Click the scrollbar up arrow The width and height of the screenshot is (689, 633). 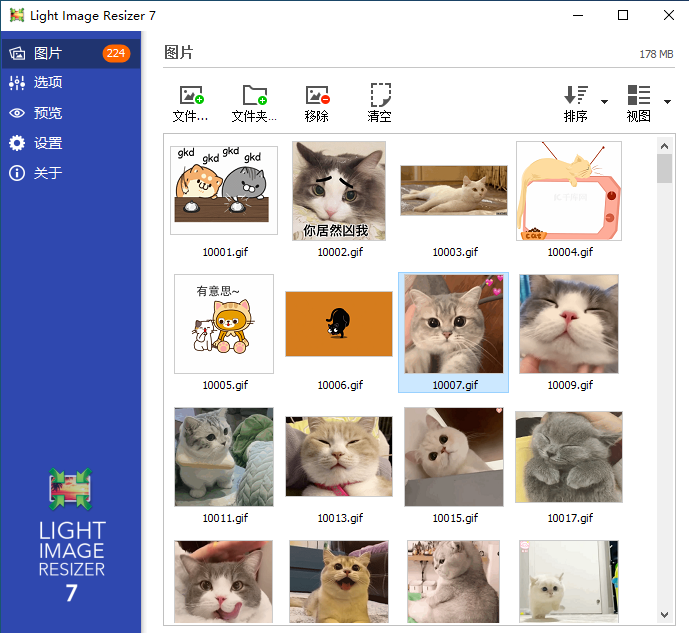coord(664,146)
